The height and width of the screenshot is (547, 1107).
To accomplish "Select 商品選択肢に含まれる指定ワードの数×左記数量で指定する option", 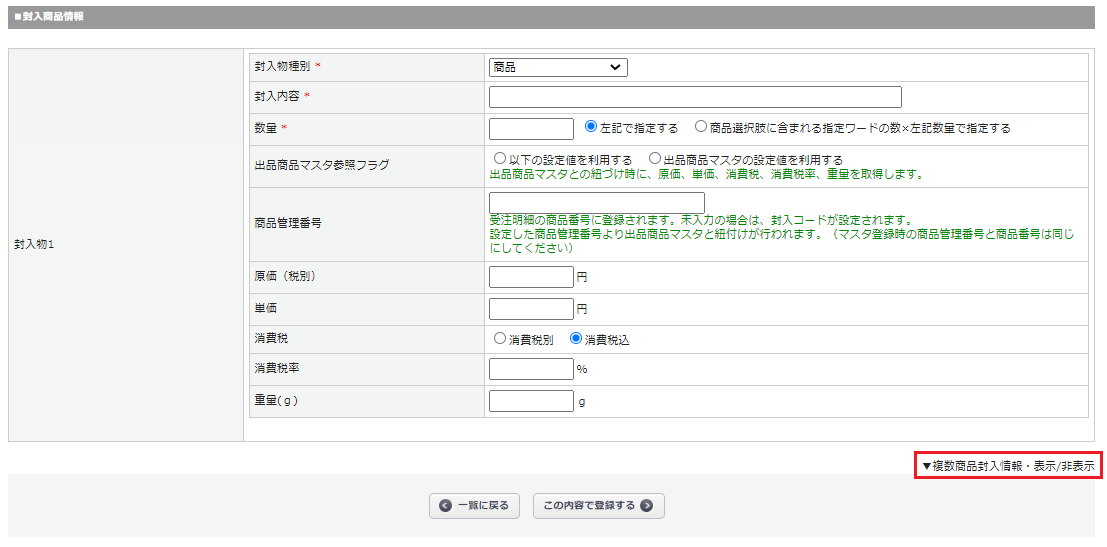I will 701,127.
